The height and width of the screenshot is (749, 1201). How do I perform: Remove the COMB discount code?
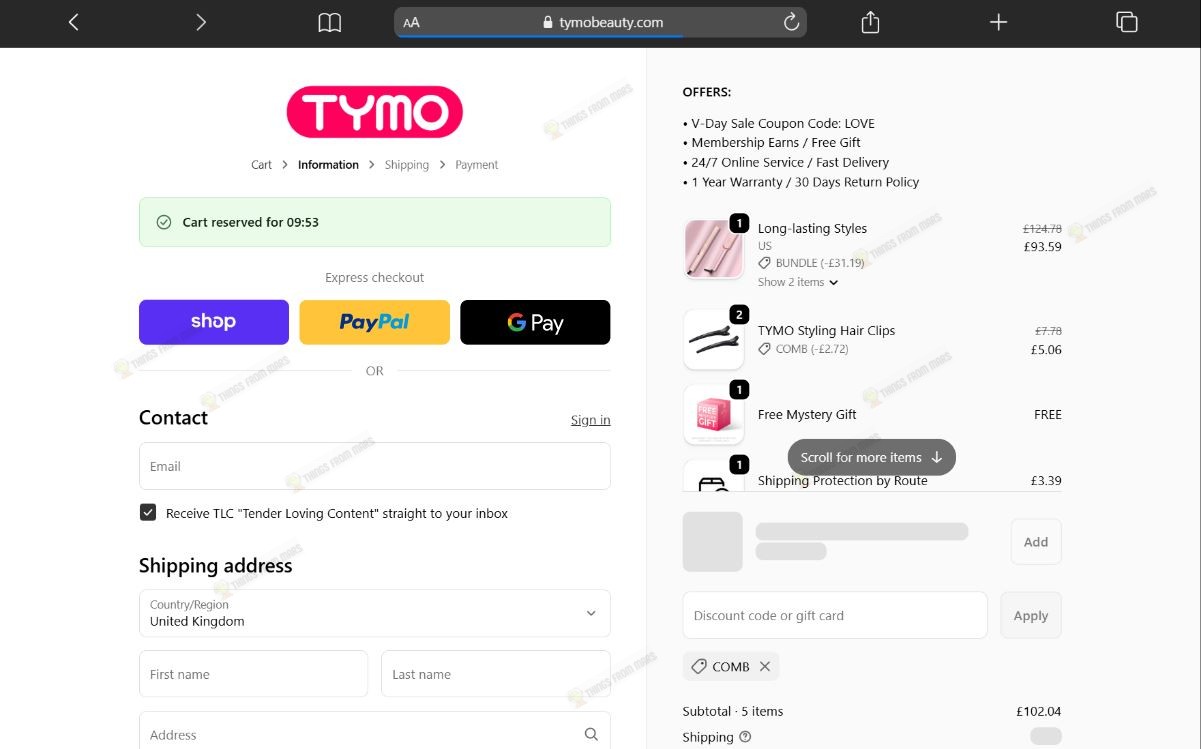[765, 666]
